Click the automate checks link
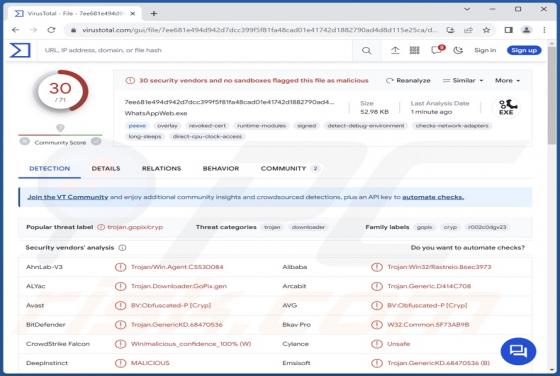Image resolution: width=560 pixels, height=376 pixels. click(x=433, y=197)
